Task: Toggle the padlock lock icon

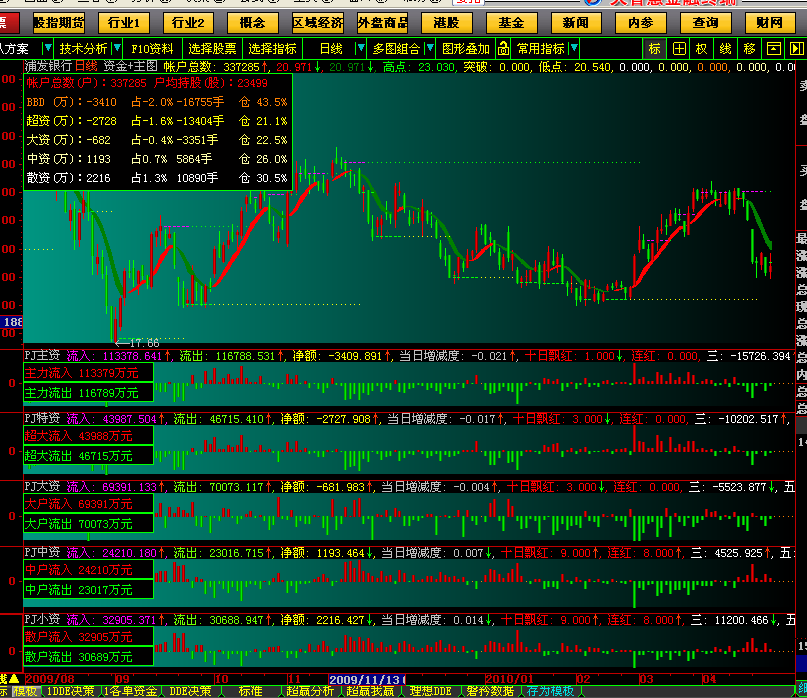Action: (x=503, y=49)
